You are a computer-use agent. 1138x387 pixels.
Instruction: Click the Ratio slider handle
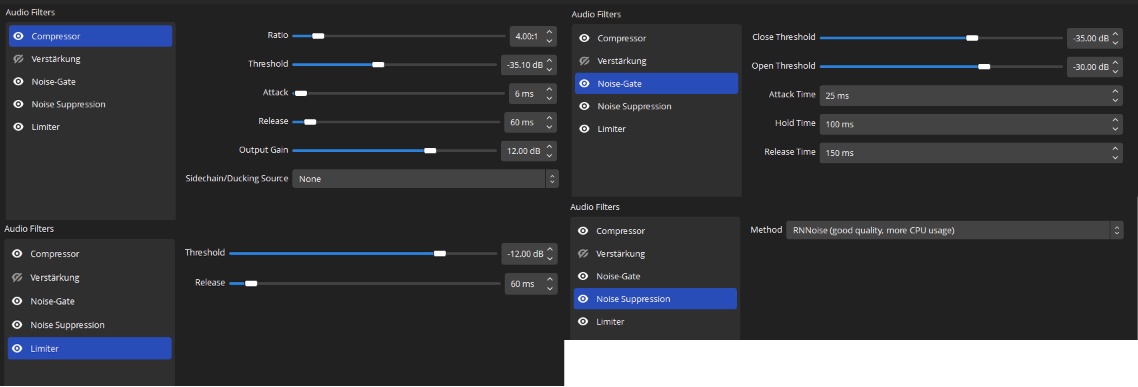pyautogui.click(x=317, y=36)
